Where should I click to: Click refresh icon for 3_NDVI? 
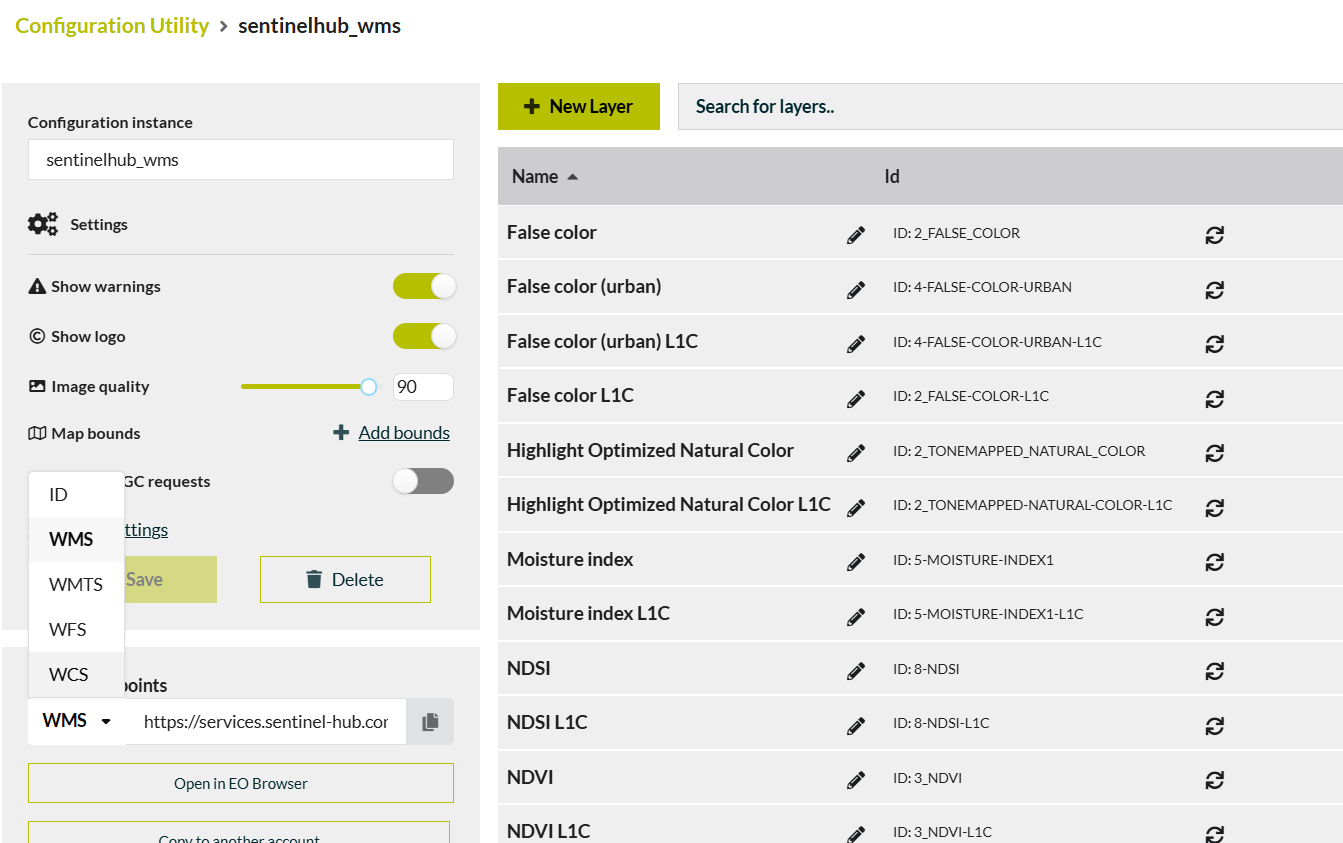click(x=1215, y=780)
